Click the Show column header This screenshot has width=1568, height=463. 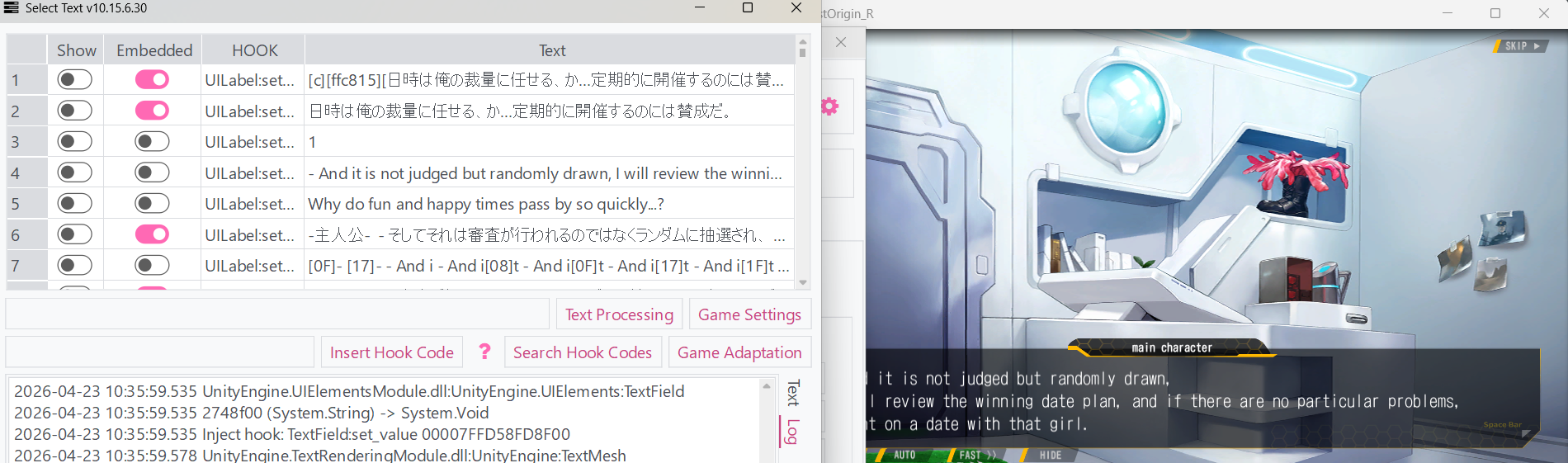(76, 50)
